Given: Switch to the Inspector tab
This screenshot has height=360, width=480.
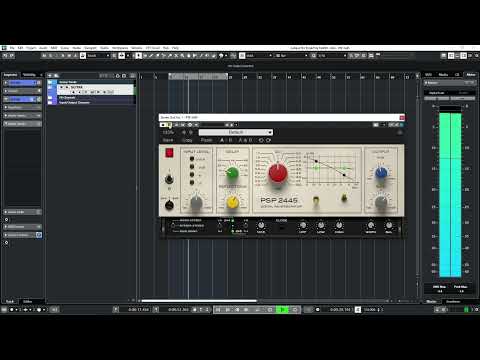Looking at the screenshot, I should click(10, 75).
